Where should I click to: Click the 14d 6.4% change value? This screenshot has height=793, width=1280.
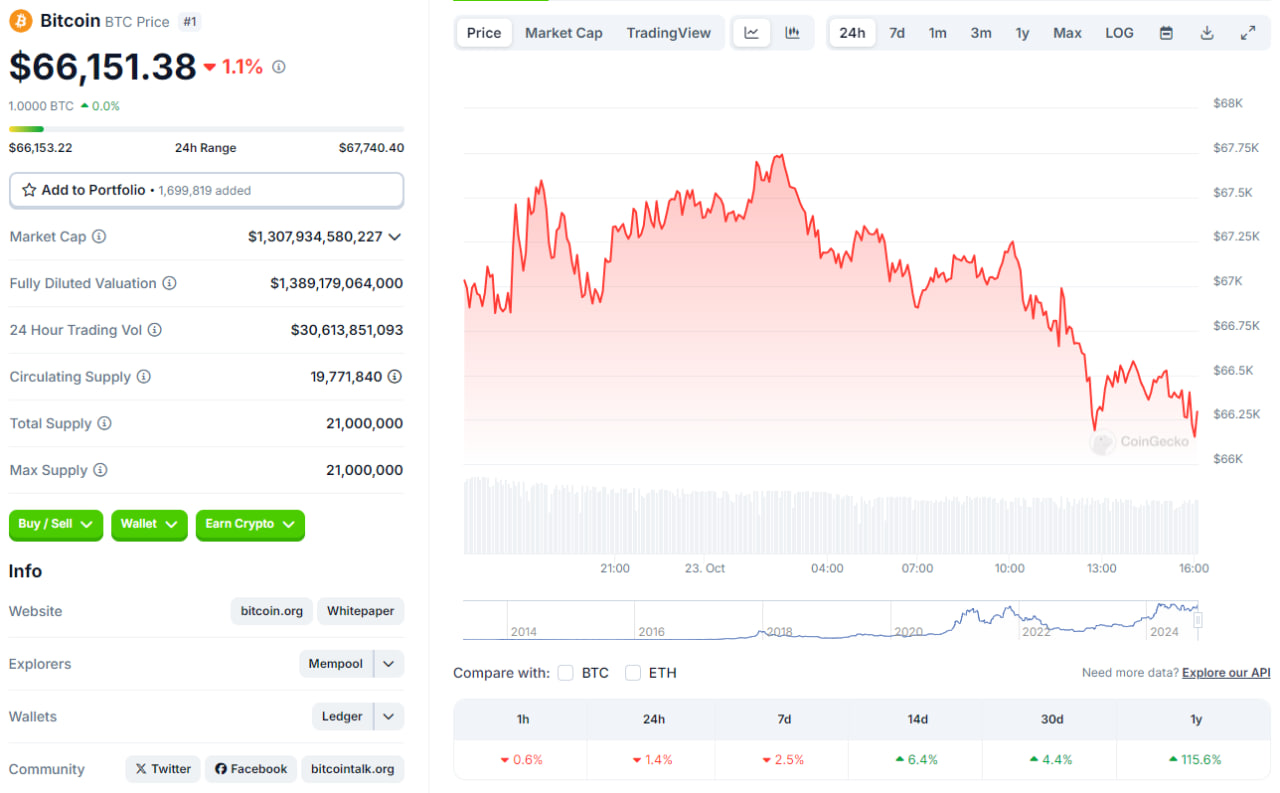click(916, 760)
